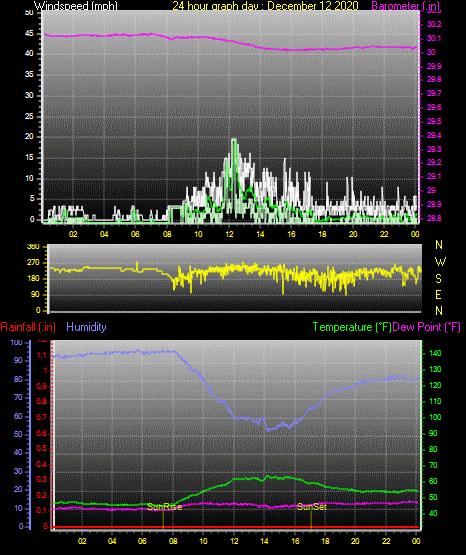Click the 0.5 value on rainfall axis
The height and width of the screenshot is (555, 466).
point(42,448)
